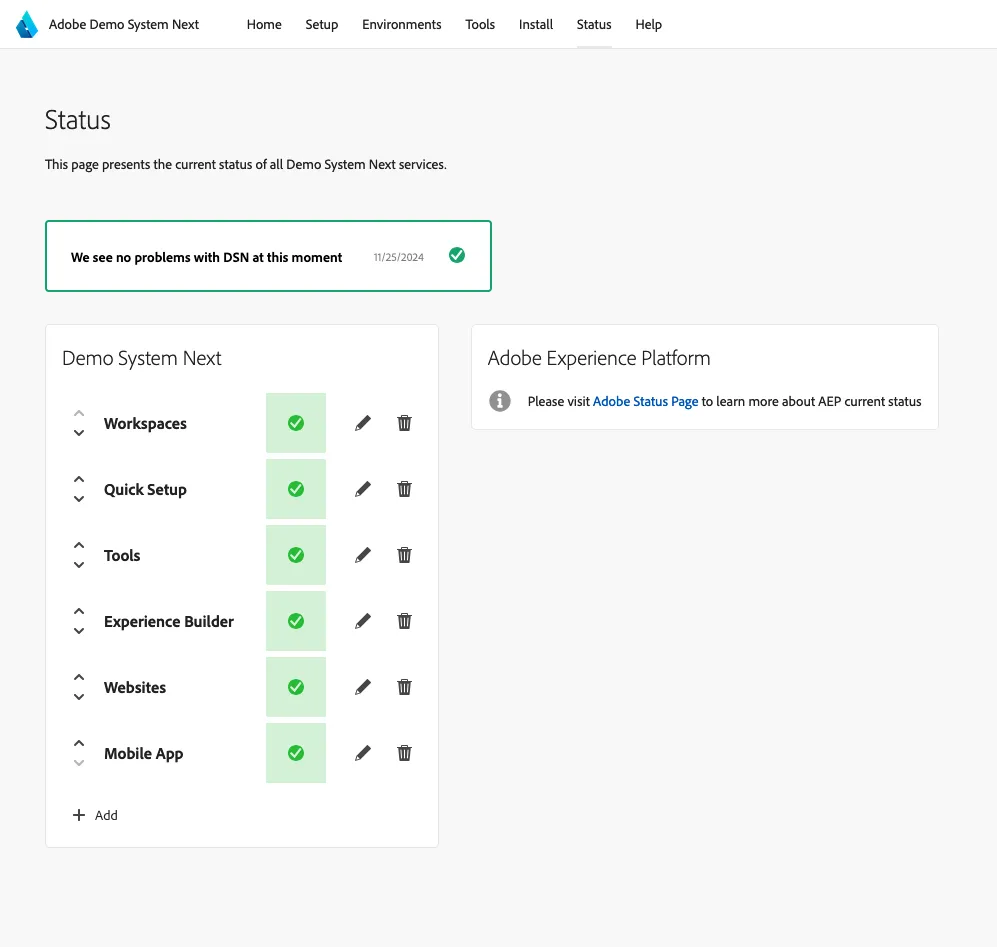This screenshot has width=997, height=947.
Task: Click the Adobe Demo System Next title
Action: 124,24
